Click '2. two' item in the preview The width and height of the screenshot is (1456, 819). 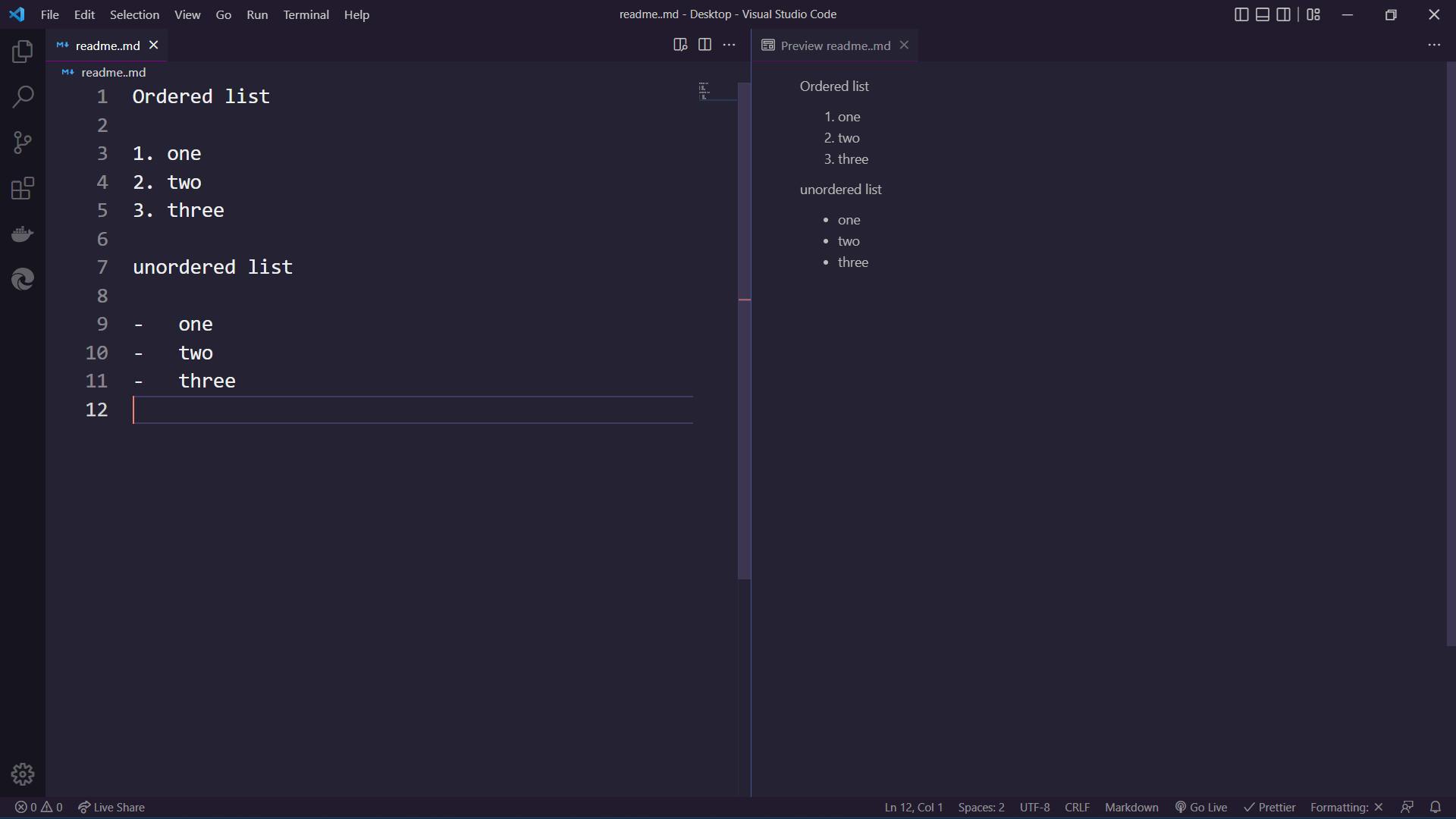pos(842,138)
